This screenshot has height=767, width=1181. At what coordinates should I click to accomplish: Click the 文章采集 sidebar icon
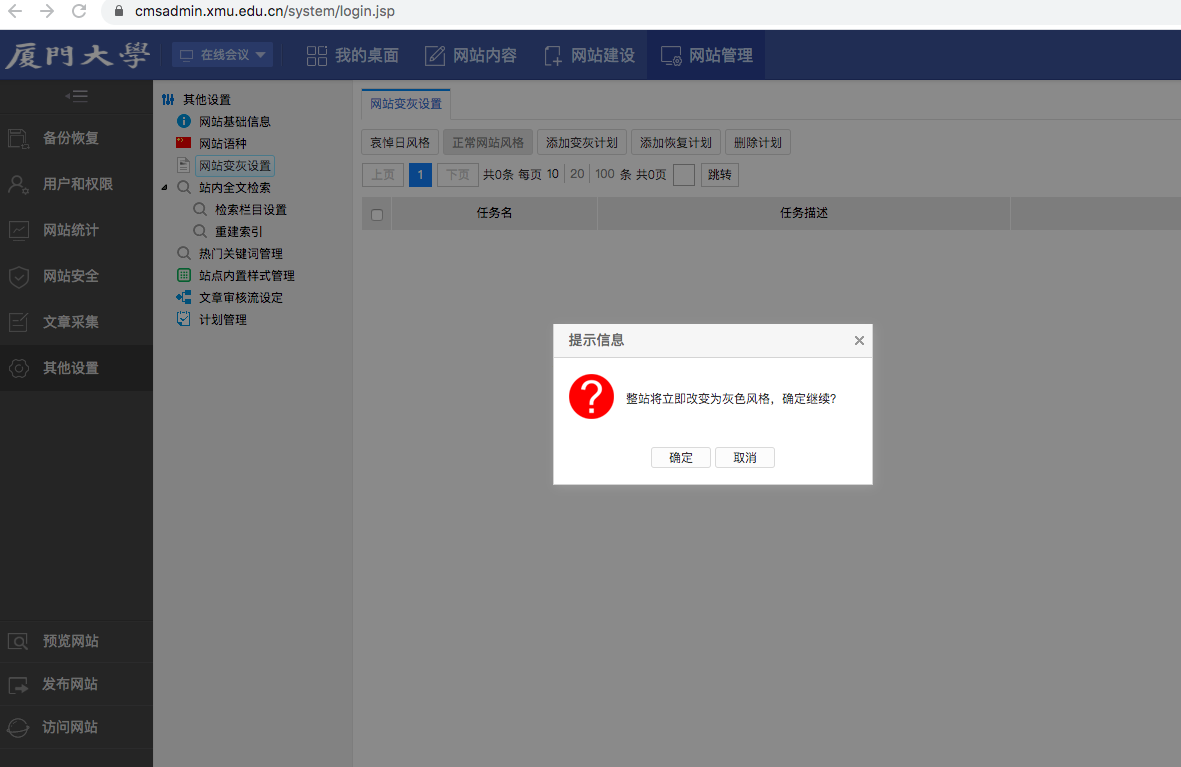(20, 322)
